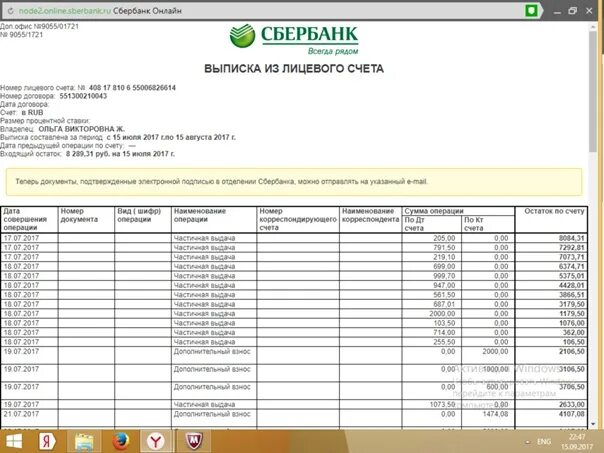Open Yandex search taskbar icon

pos(48,441)
